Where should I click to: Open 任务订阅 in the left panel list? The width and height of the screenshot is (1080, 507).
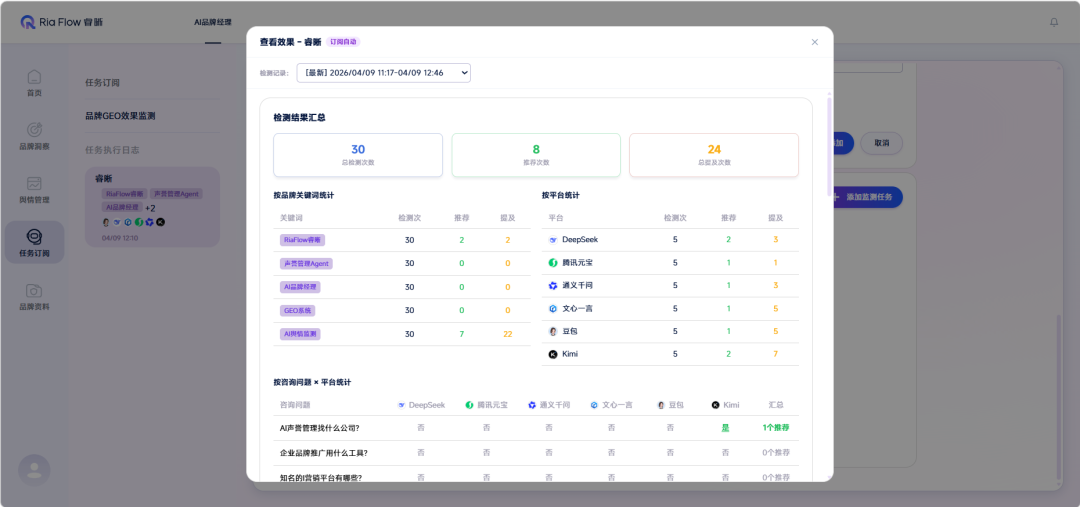point(102,83)
